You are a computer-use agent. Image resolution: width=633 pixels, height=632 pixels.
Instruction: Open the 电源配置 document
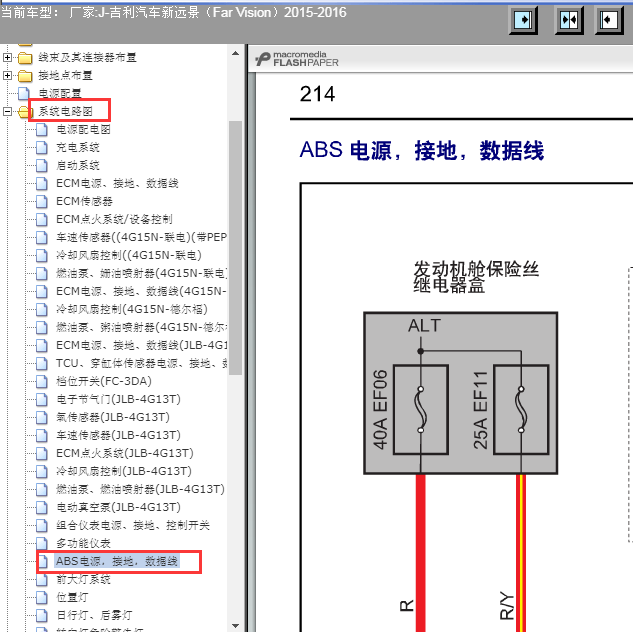coord(60,94)
